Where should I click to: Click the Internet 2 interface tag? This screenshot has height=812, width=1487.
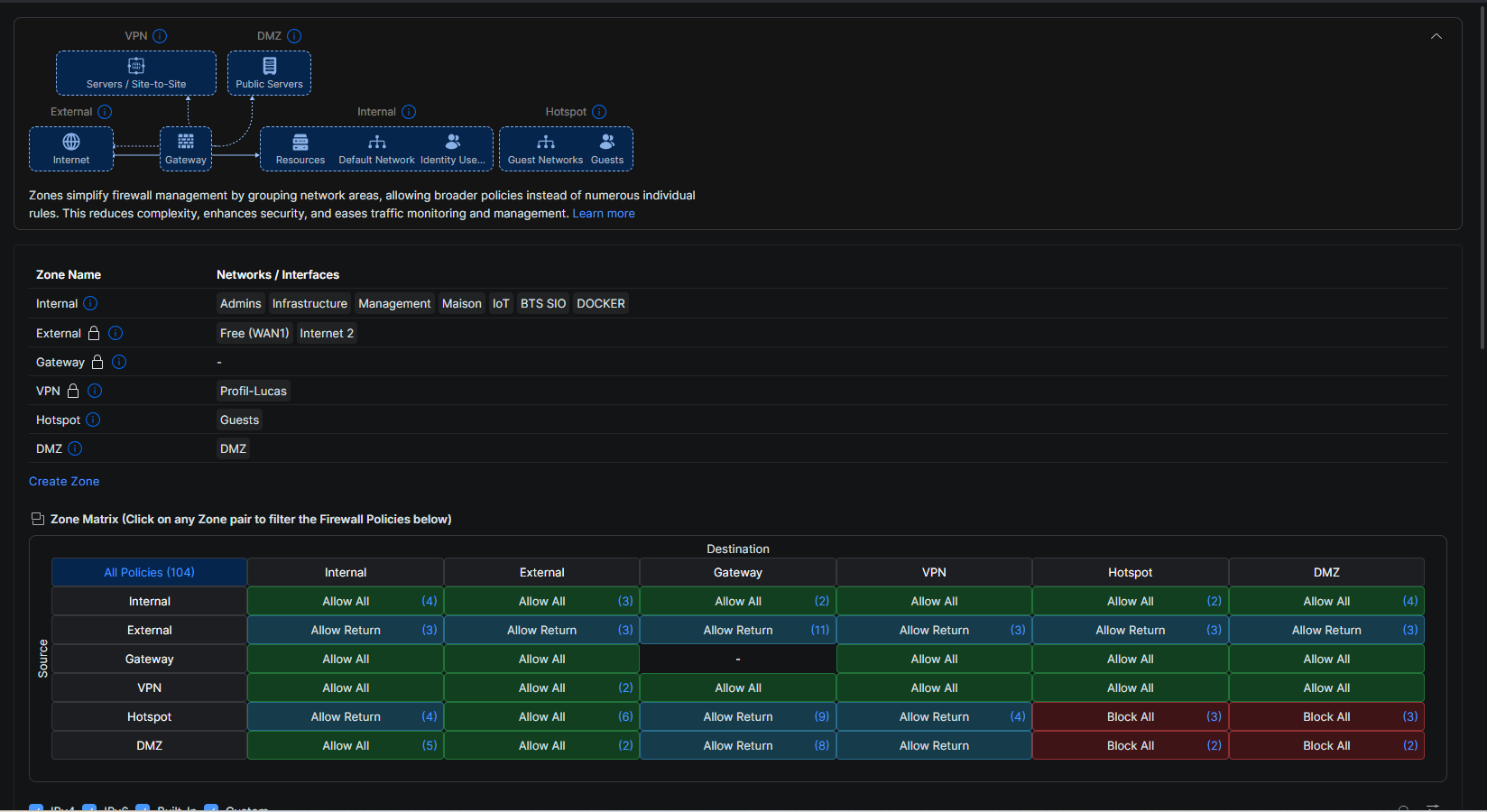coord(327,333)
